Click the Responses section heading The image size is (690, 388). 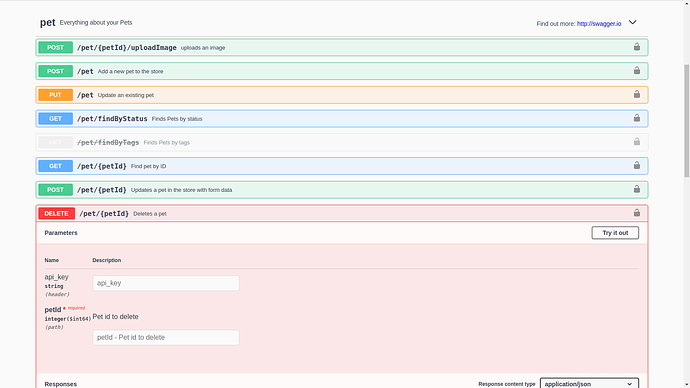coord(61,384)
